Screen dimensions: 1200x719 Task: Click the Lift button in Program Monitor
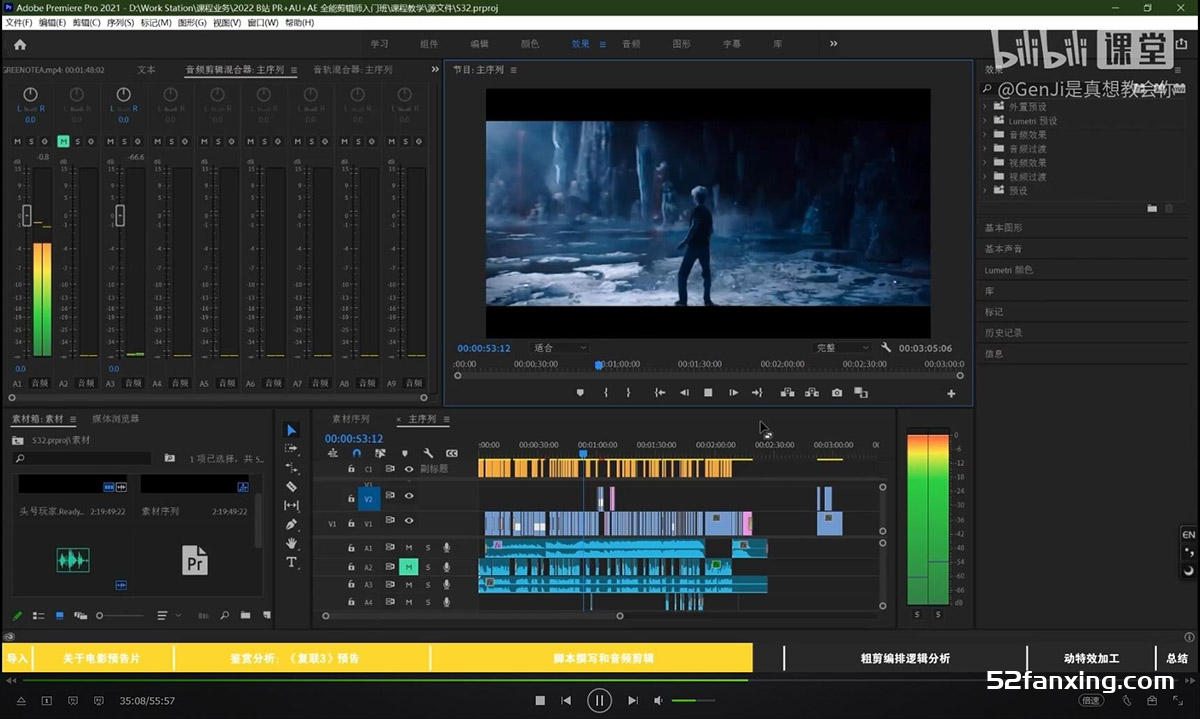788,393
